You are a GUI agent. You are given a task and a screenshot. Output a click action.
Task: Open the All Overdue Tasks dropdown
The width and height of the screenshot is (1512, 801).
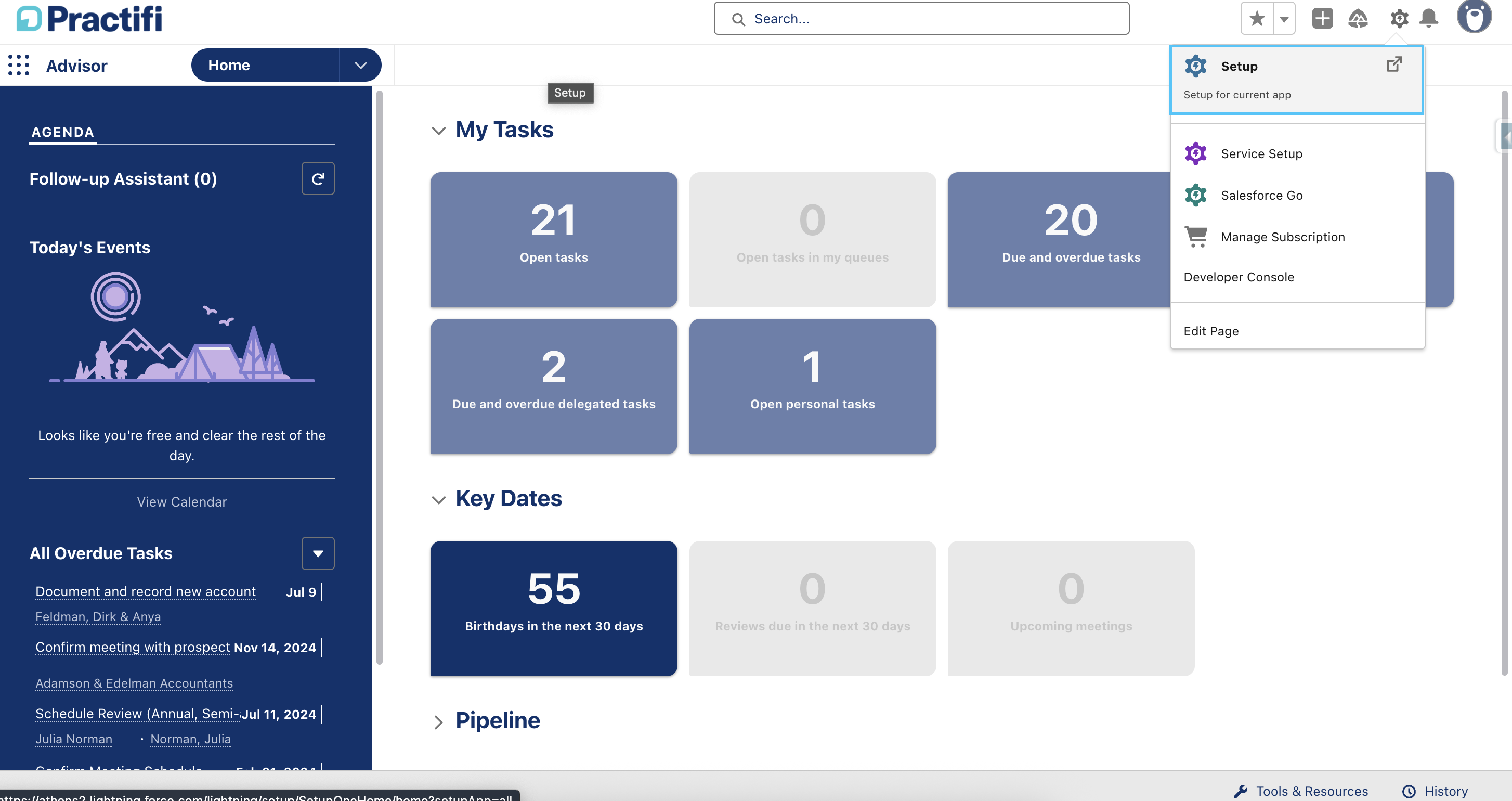tap(318, 552)
